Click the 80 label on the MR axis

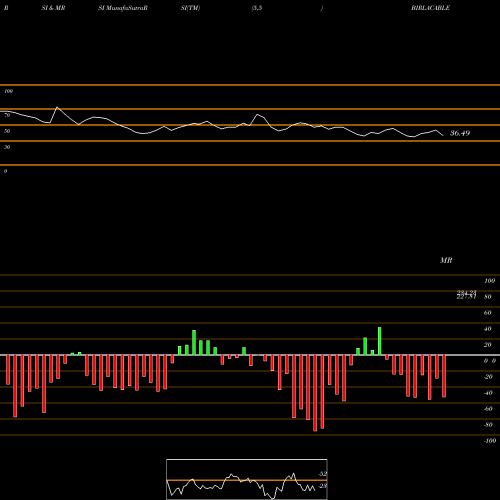point(487,297)
